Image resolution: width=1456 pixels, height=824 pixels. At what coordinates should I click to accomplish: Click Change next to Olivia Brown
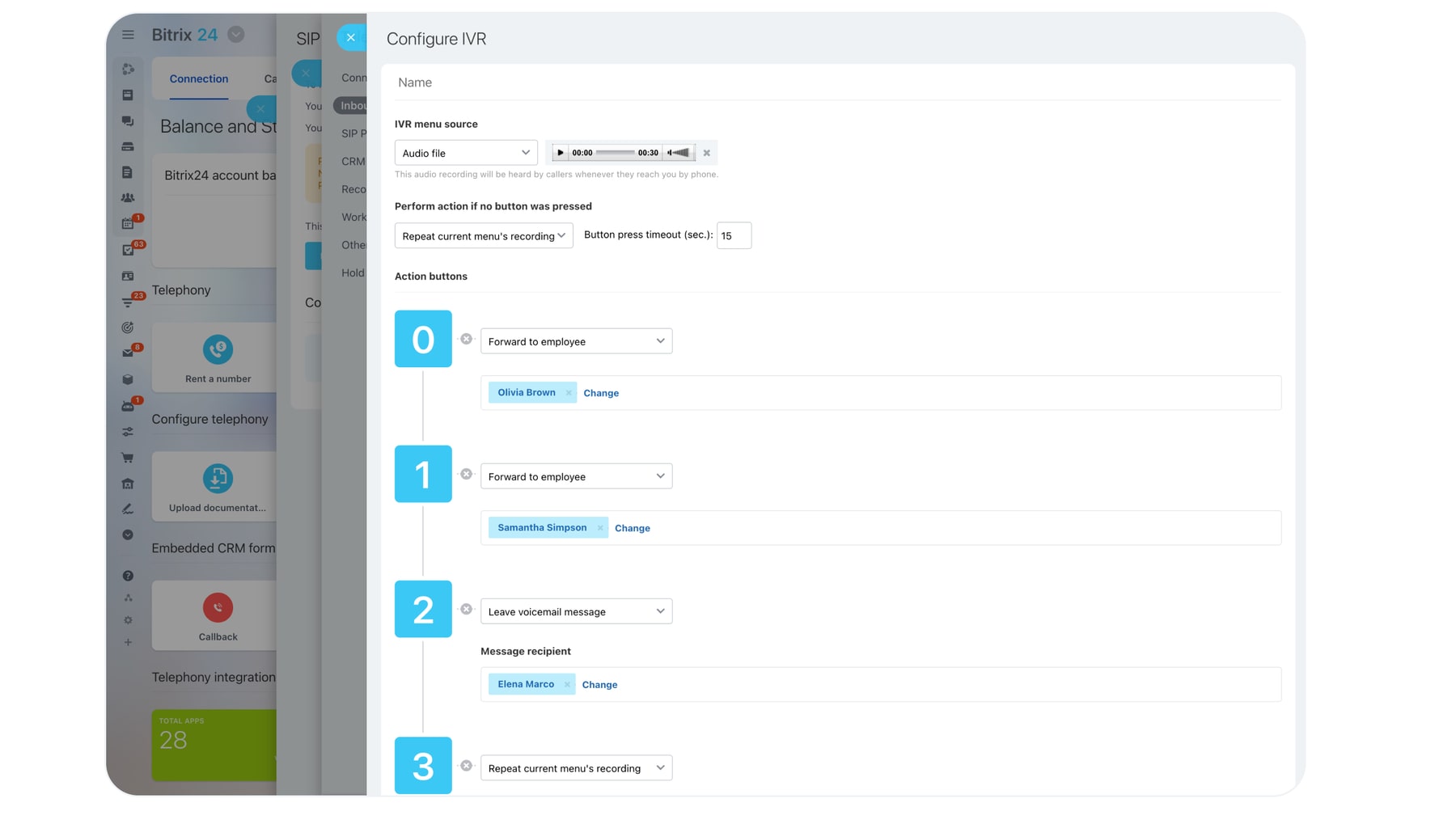click(x=601, y=393)
